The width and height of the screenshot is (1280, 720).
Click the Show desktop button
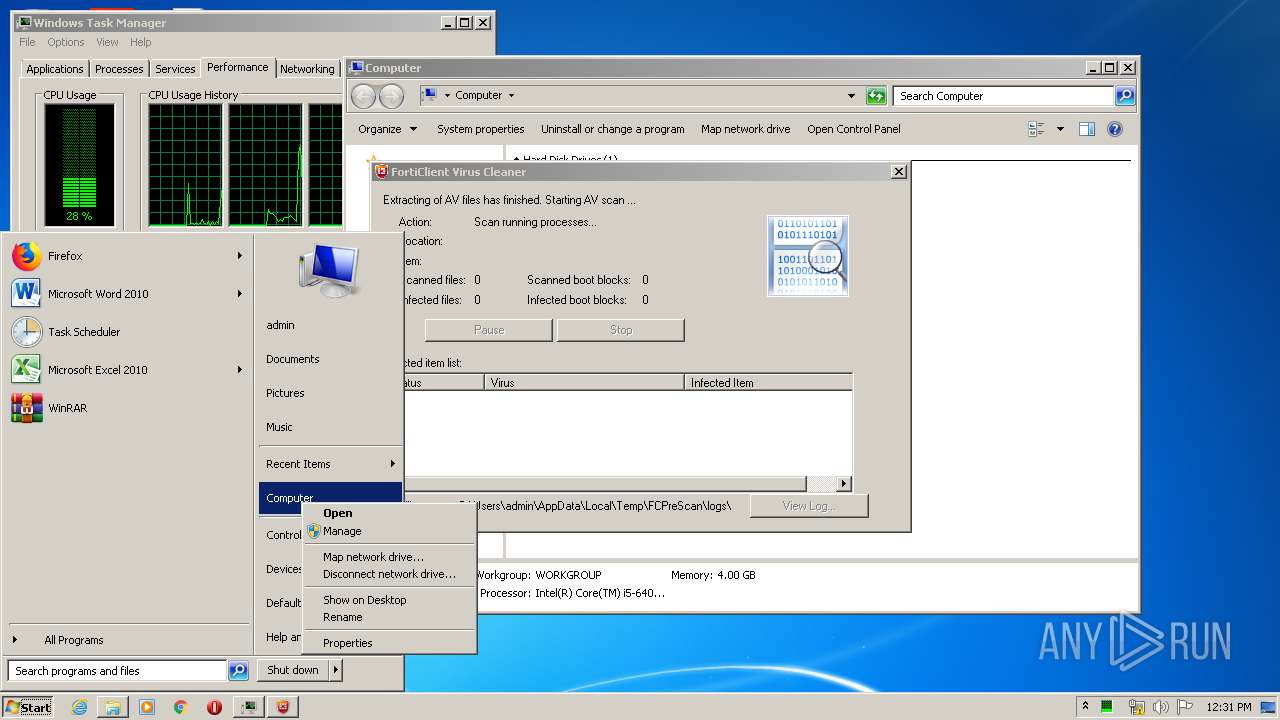point(1270,707)
